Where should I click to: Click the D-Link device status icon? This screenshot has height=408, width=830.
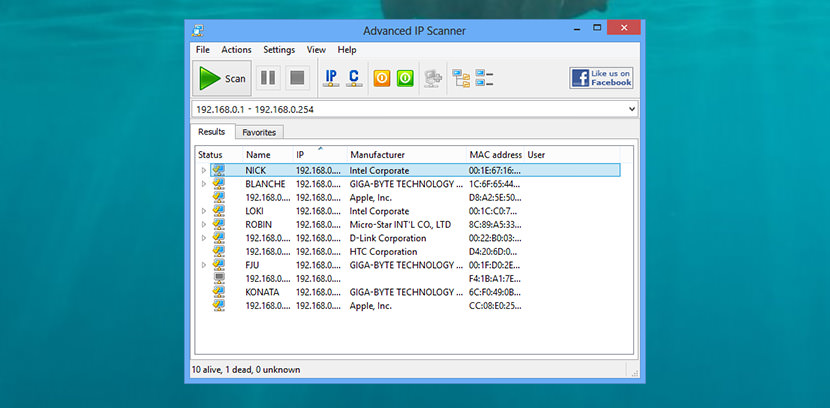(x=219, y=238)
